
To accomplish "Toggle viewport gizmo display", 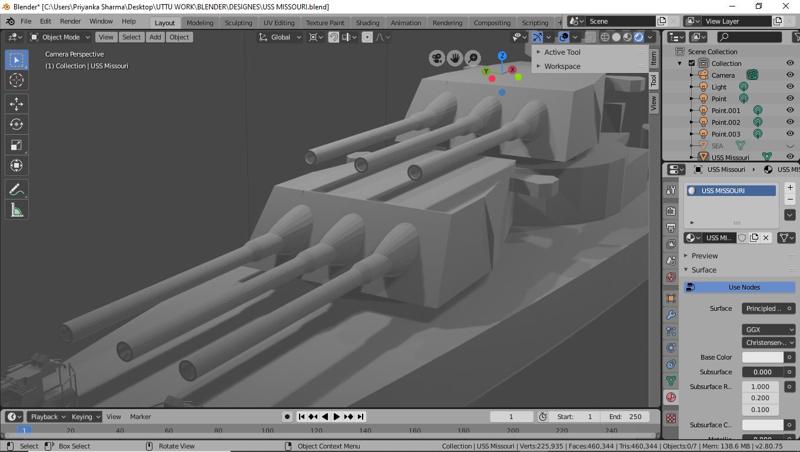I will 537,37.
